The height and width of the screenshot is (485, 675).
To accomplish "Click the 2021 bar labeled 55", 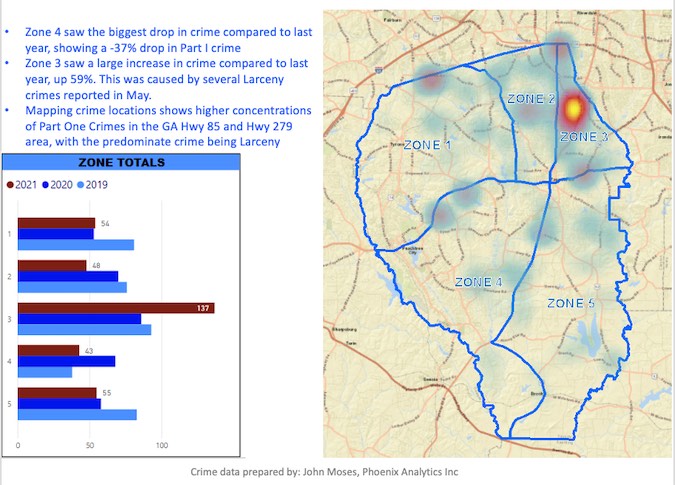I will click(x=57, y=393).
